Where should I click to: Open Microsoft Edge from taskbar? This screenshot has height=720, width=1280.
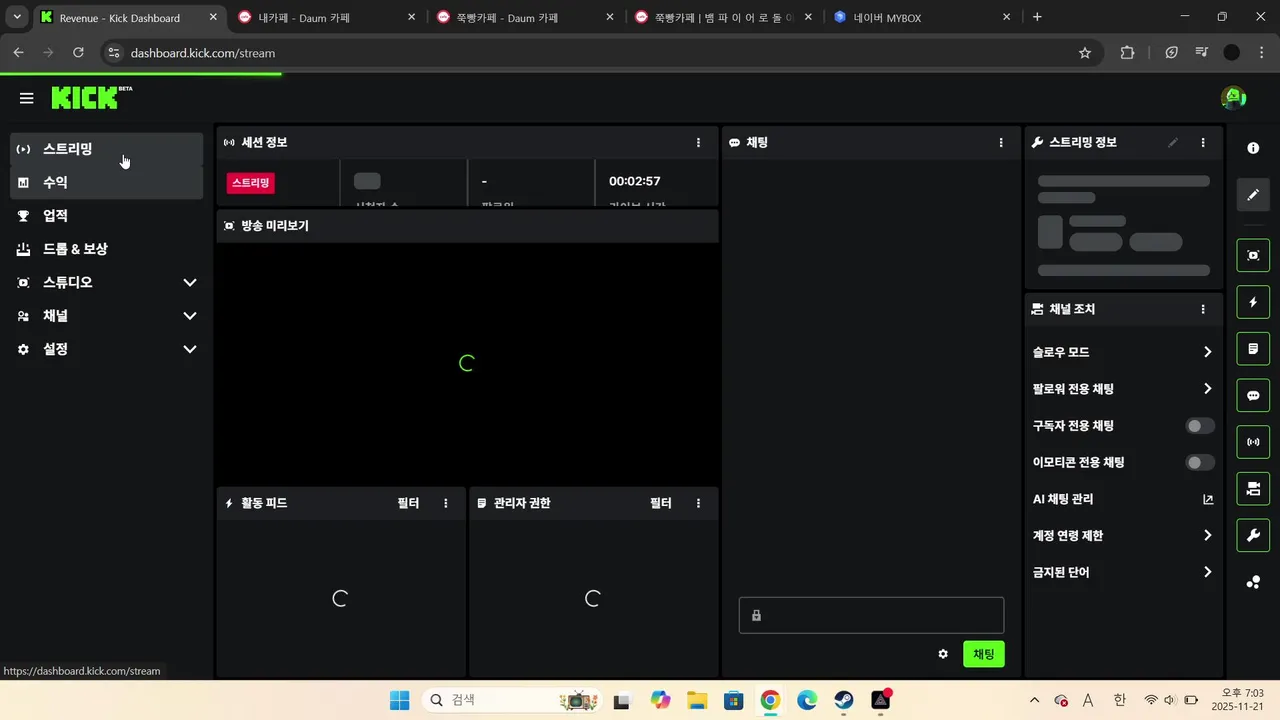coord(807,700)
